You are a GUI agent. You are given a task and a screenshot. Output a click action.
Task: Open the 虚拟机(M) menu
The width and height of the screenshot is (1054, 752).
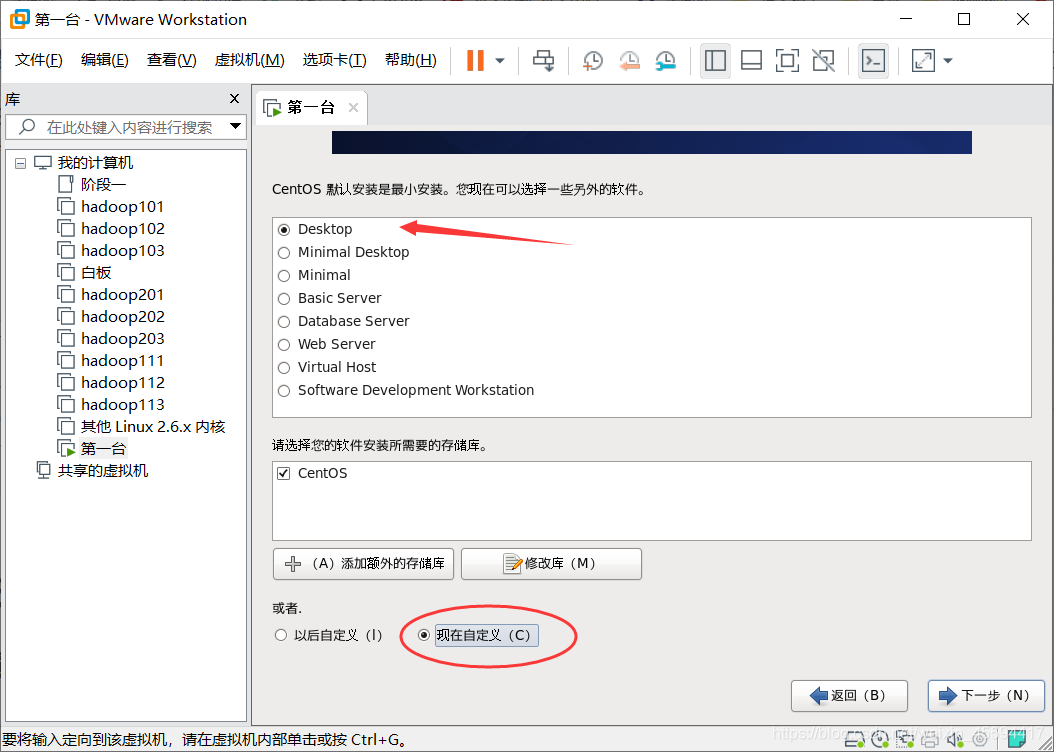coord(249,60)
